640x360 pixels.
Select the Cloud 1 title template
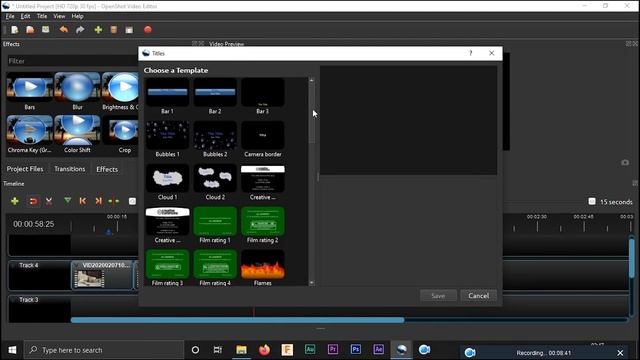tap(167, 182)
